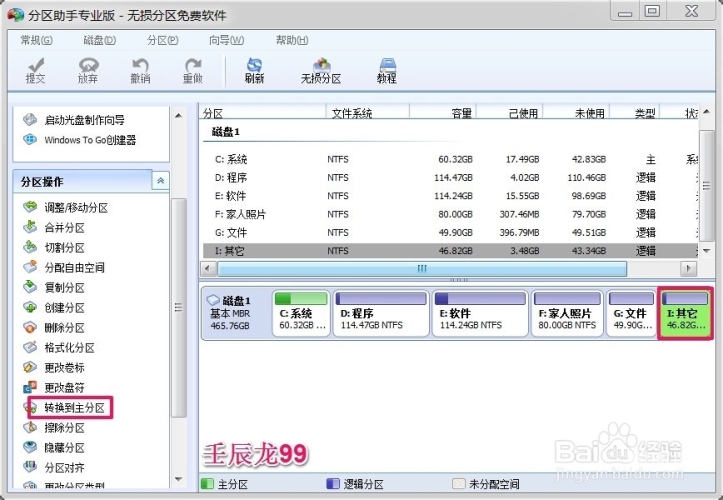Sort by 文件系统 column header
Viewport: 723px width, 500px height.
(368, 113)
